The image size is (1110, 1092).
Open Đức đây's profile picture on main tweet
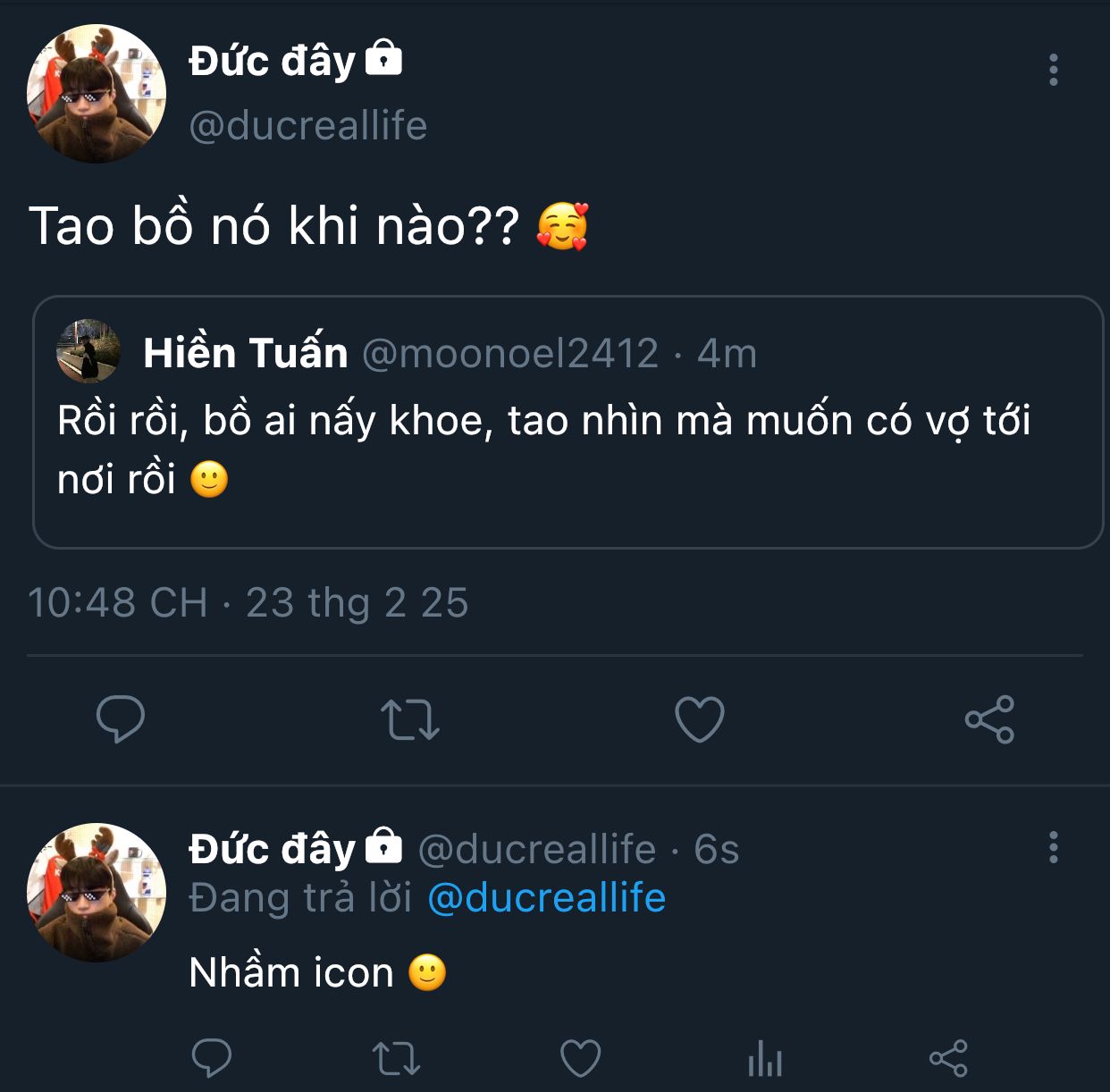(97, 94)
